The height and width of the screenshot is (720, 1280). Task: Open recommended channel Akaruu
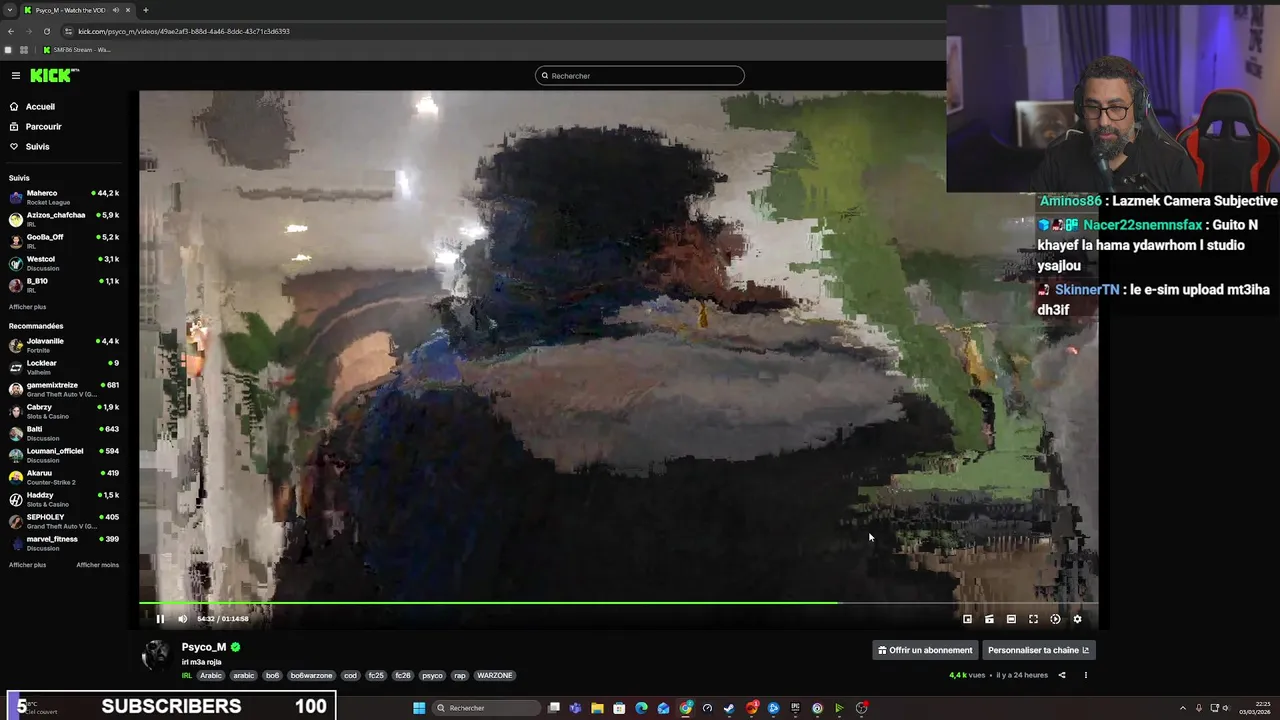pos(64,477)
